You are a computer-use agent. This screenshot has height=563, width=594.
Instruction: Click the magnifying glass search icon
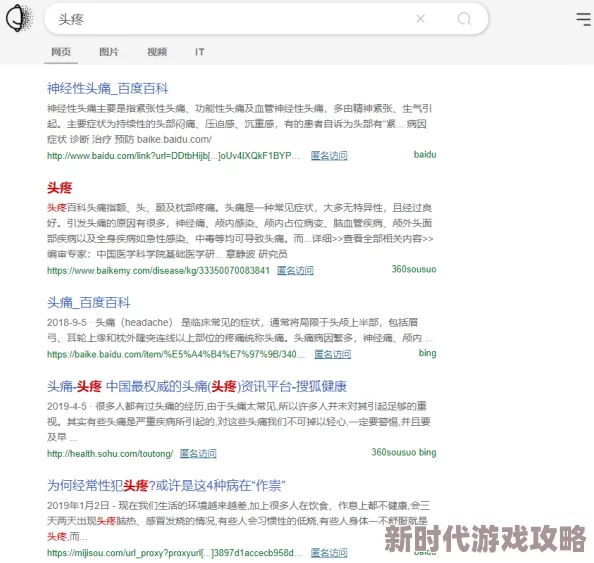click(x=464, y=19)
